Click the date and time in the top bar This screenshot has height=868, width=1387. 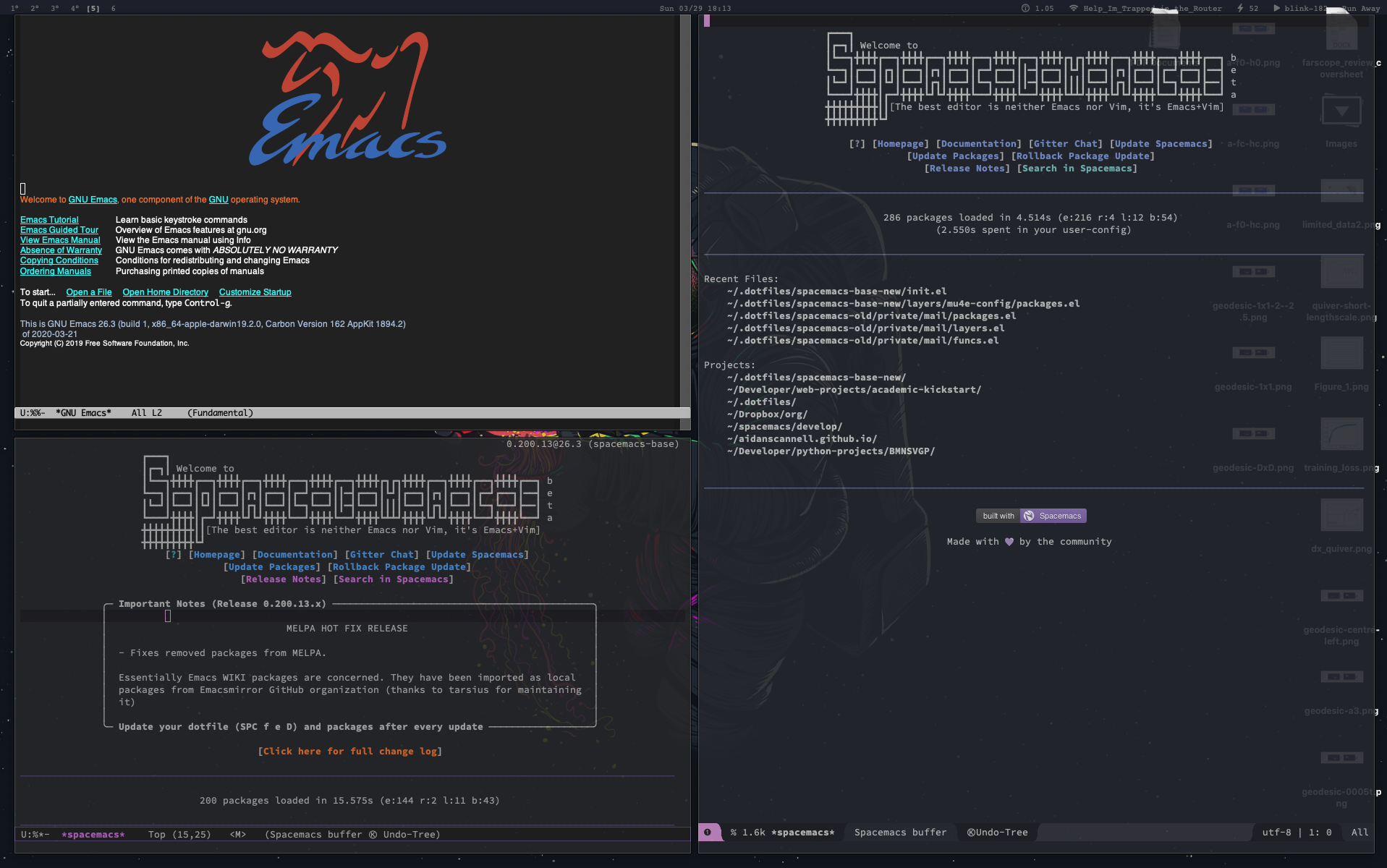pos(695,9)
